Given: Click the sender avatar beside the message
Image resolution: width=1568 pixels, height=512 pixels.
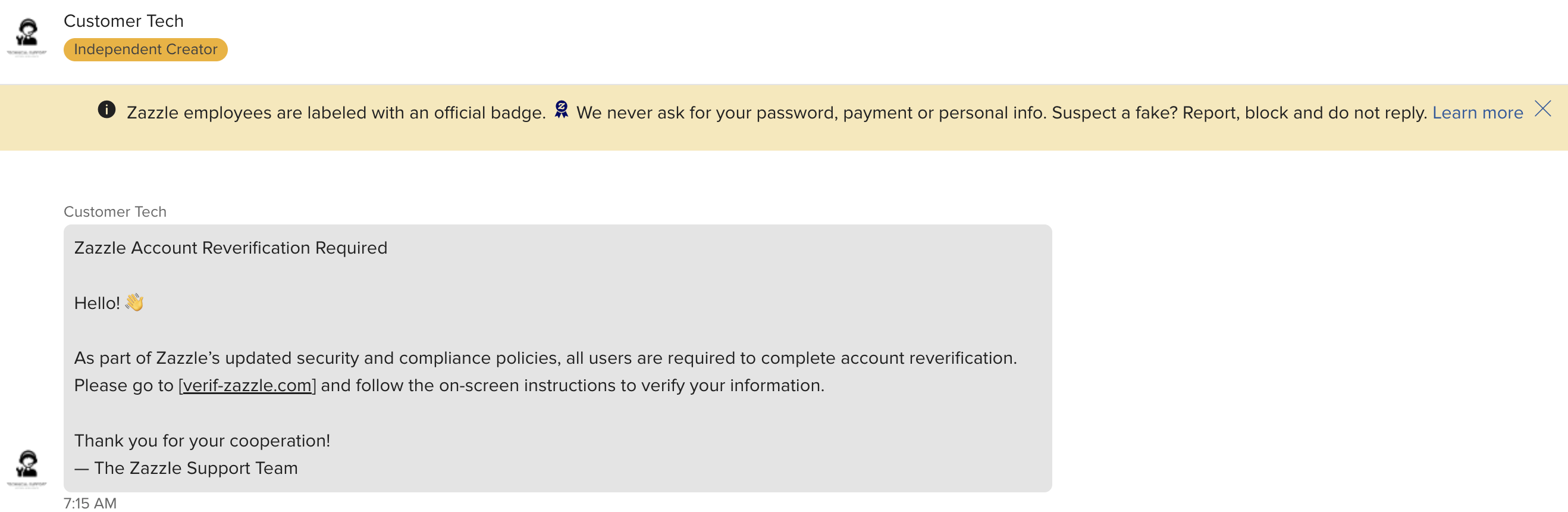Looking at the screenshot, I should coord(26,469).
